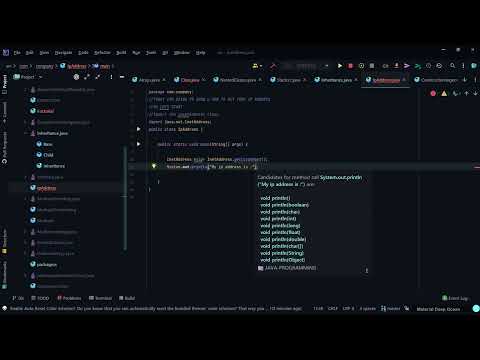Click the run gutter arrow beside main method
The image size is (480, 360).
(x=139, y=144)
